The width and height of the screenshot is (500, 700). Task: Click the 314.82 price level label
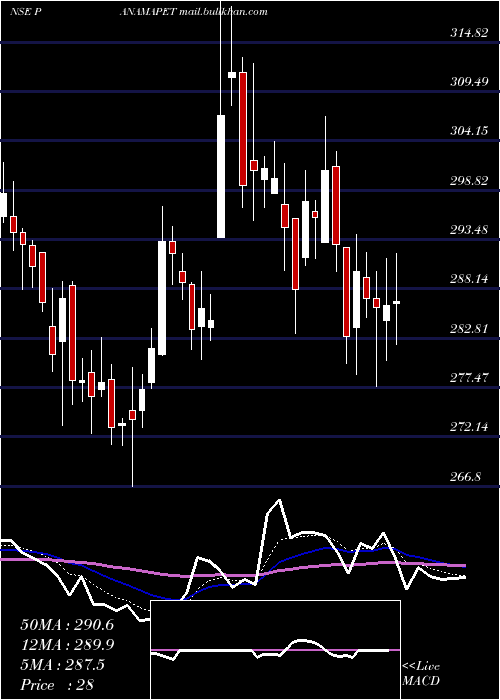tap(468, 32)
